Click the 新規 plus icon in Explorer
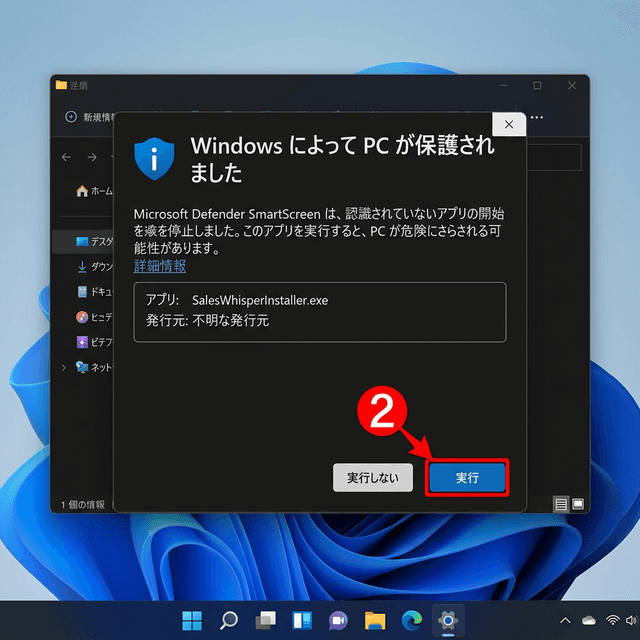The image size is (640, 640). (71, 117)
